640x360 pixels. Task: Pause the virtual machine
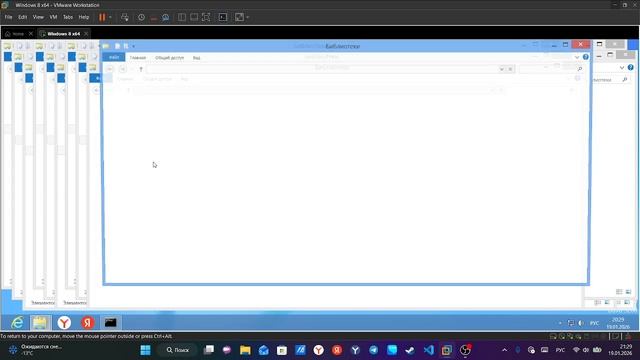point(102,17)
